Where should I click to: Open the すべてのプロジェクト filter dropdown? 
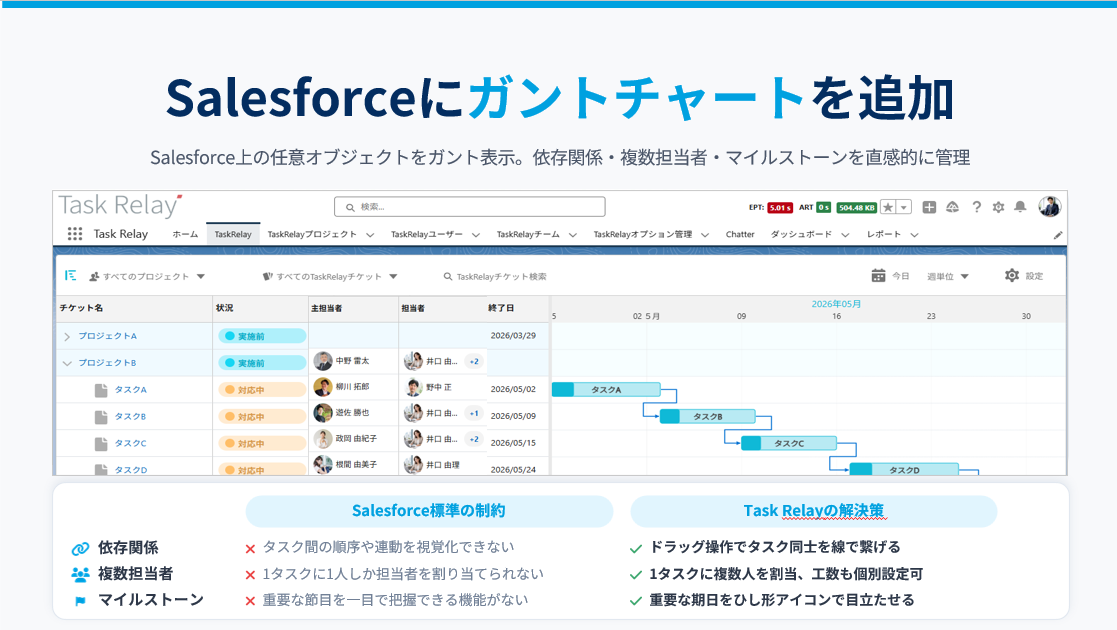coord(201,277)
